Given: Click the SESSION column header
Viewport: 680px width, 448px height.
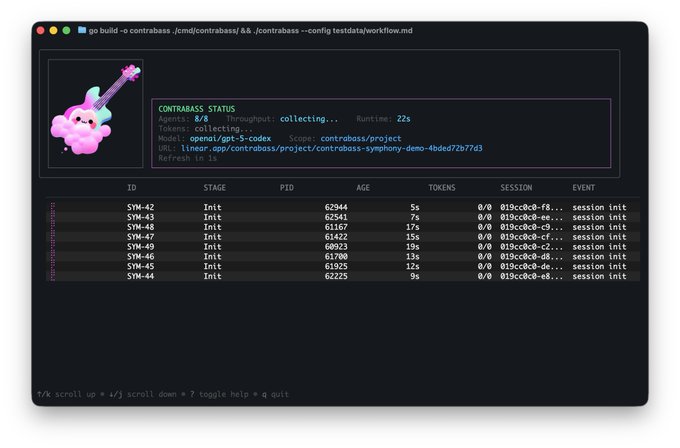Looking at the screenshot, I should 516,188.
